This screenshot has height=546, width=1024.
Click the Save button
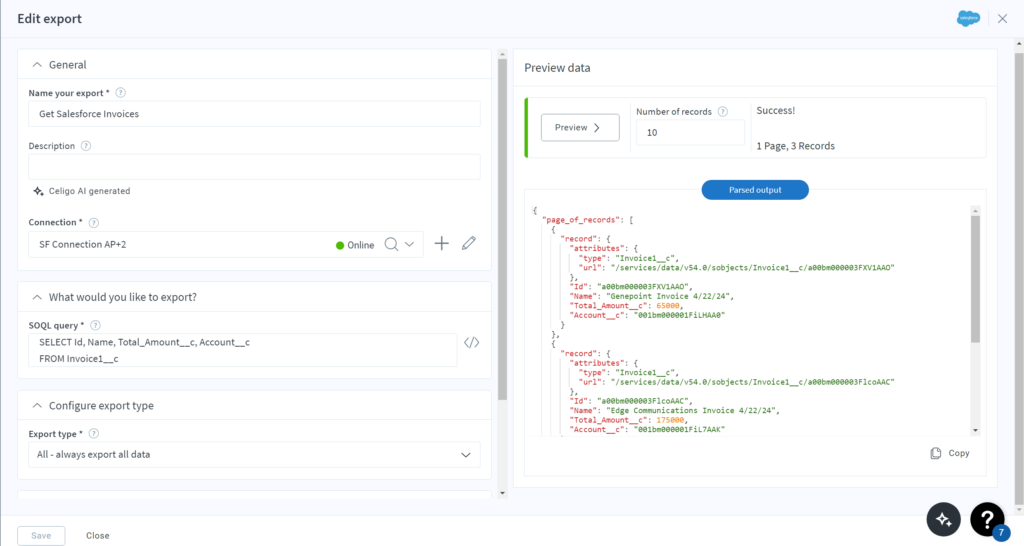[41, 536]
